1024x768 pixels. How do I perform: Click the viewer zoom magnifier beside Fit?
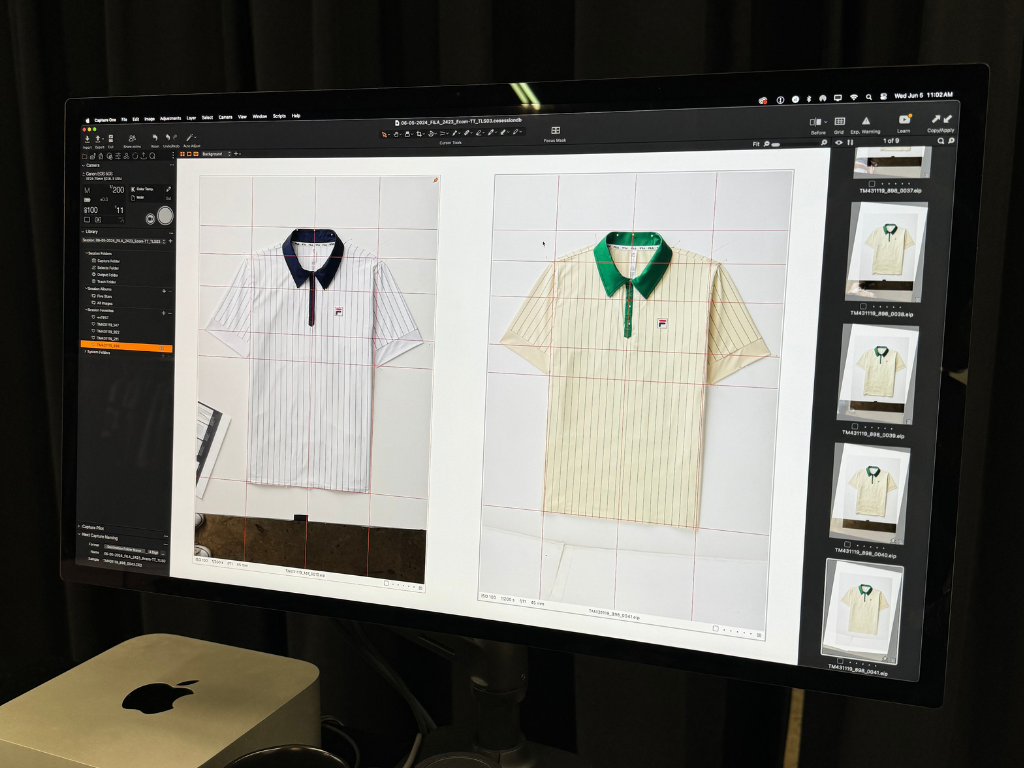(767, 144)
